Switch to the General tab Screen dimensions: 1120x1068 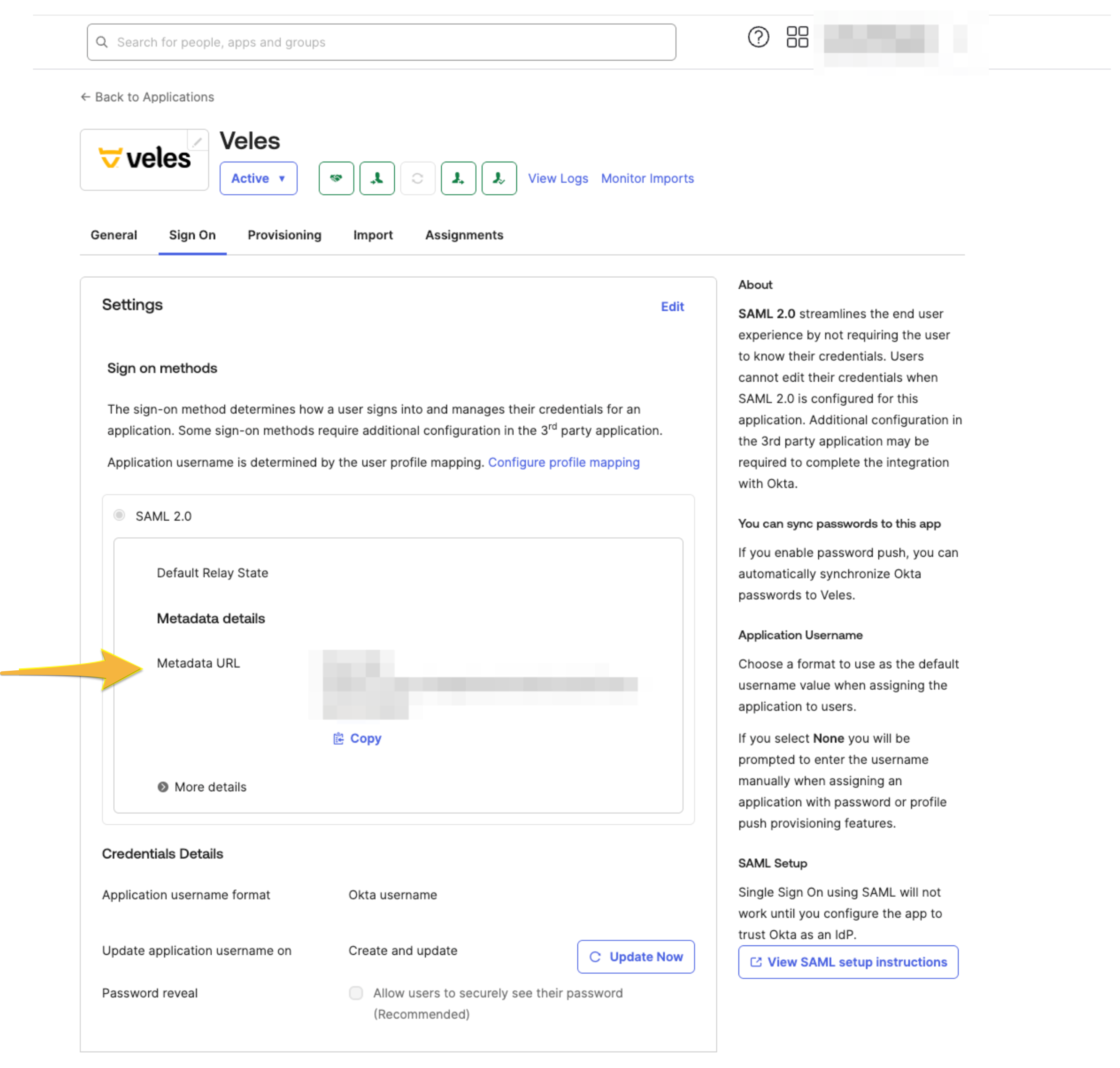[x=114, y=235]
